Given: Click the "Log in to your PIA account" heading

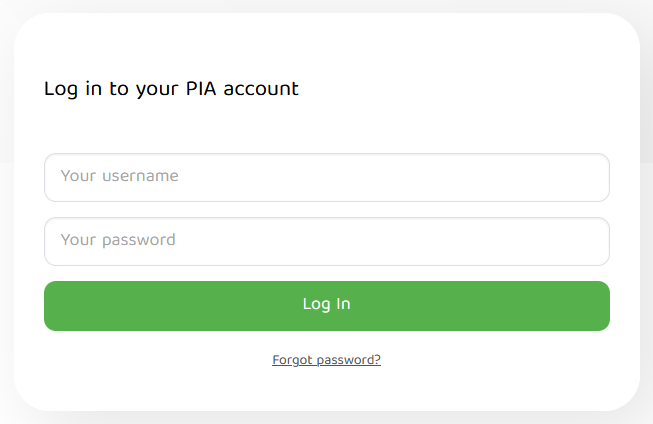Looking at the screenshot, I should [171, 89].
